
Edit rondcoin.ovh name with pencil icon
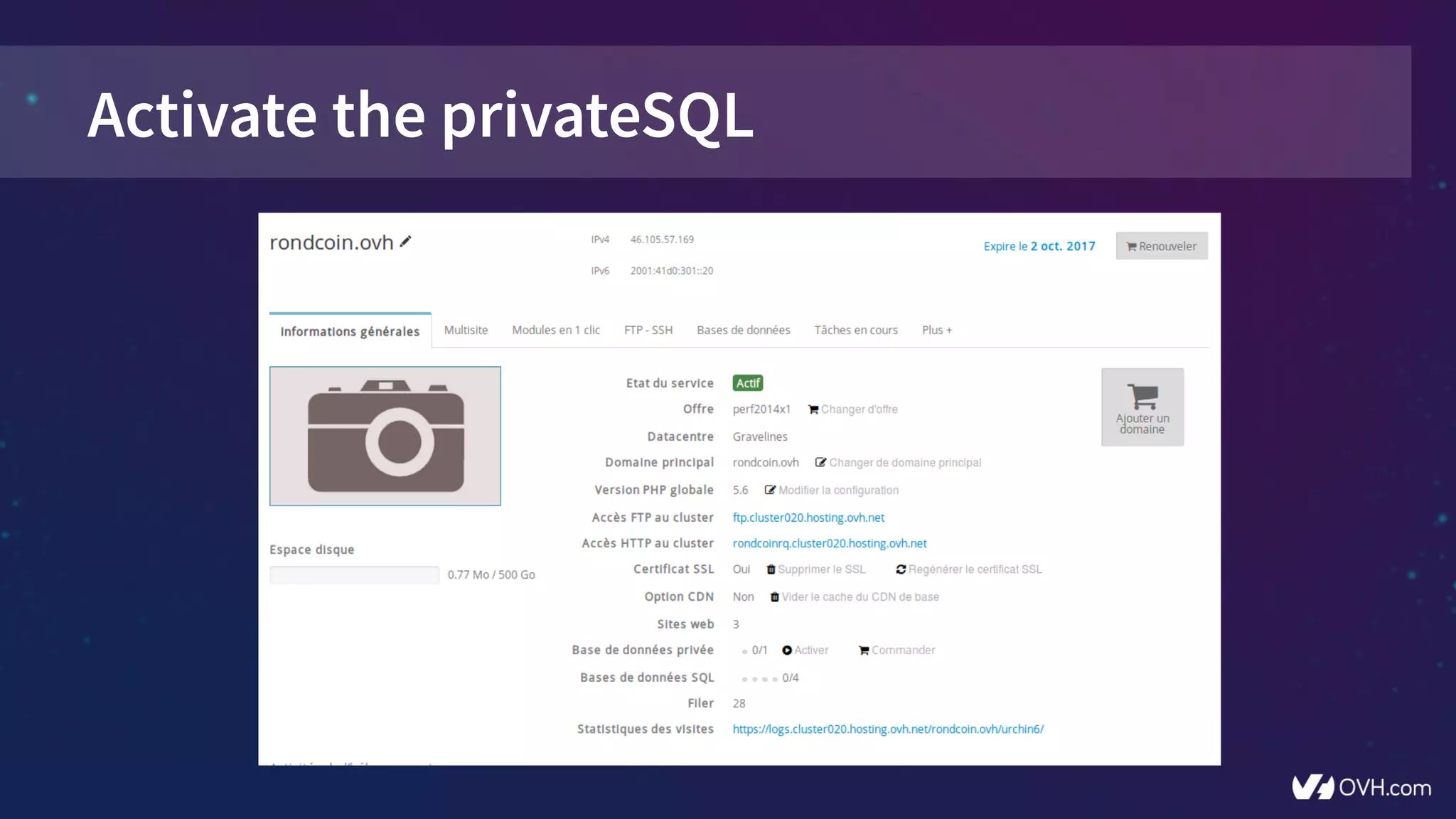pos(405,242)
